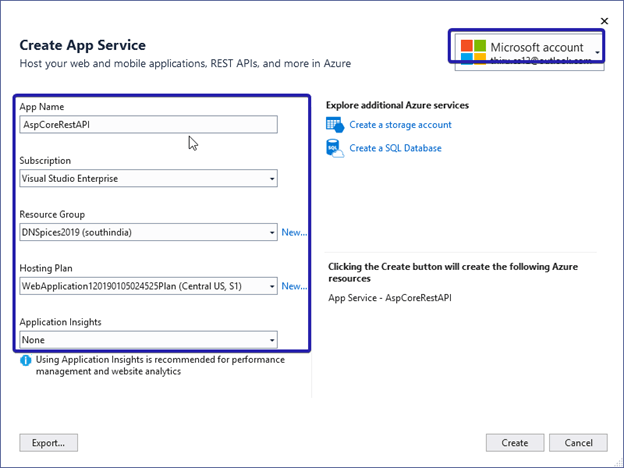This screenshot has width=624, height=468.
Task: Open Create a storage account link
Action: 400,125
